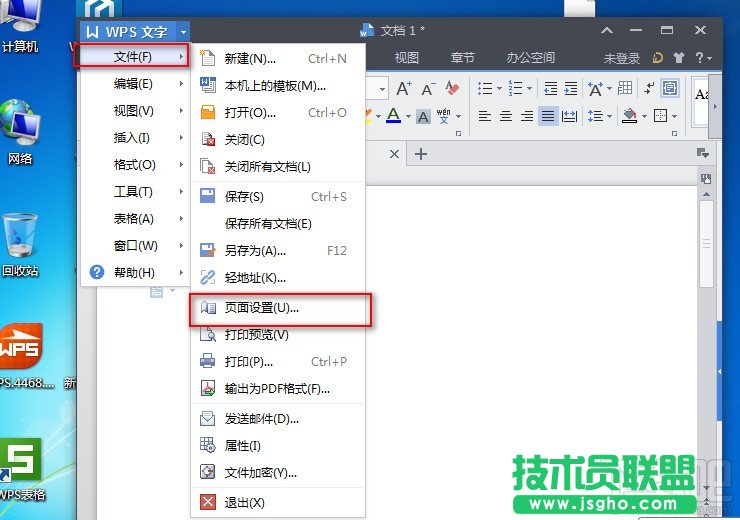Click the decrease font size A- icon

click(428, 88)
